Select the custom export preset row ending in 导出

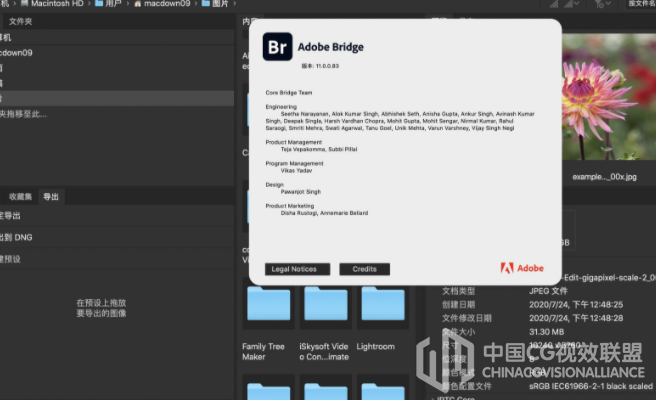click(117, 216)
